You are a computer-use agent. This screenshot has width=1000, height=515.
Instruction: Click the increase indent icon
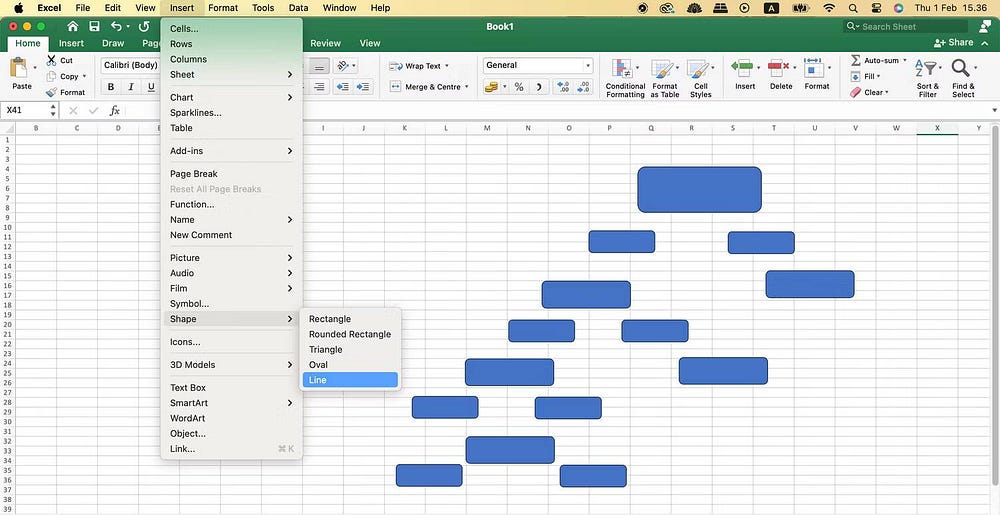(363, 87)
